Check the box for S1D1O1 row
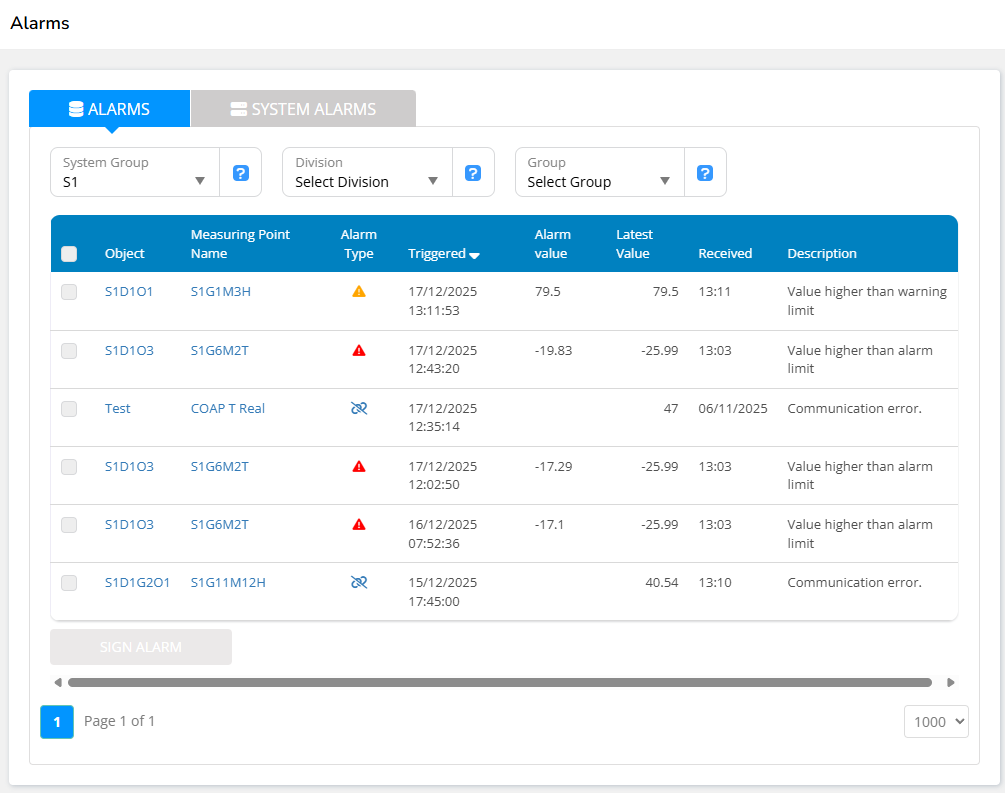The width and height of the screenshot is (1005, 793). [69, 292]
